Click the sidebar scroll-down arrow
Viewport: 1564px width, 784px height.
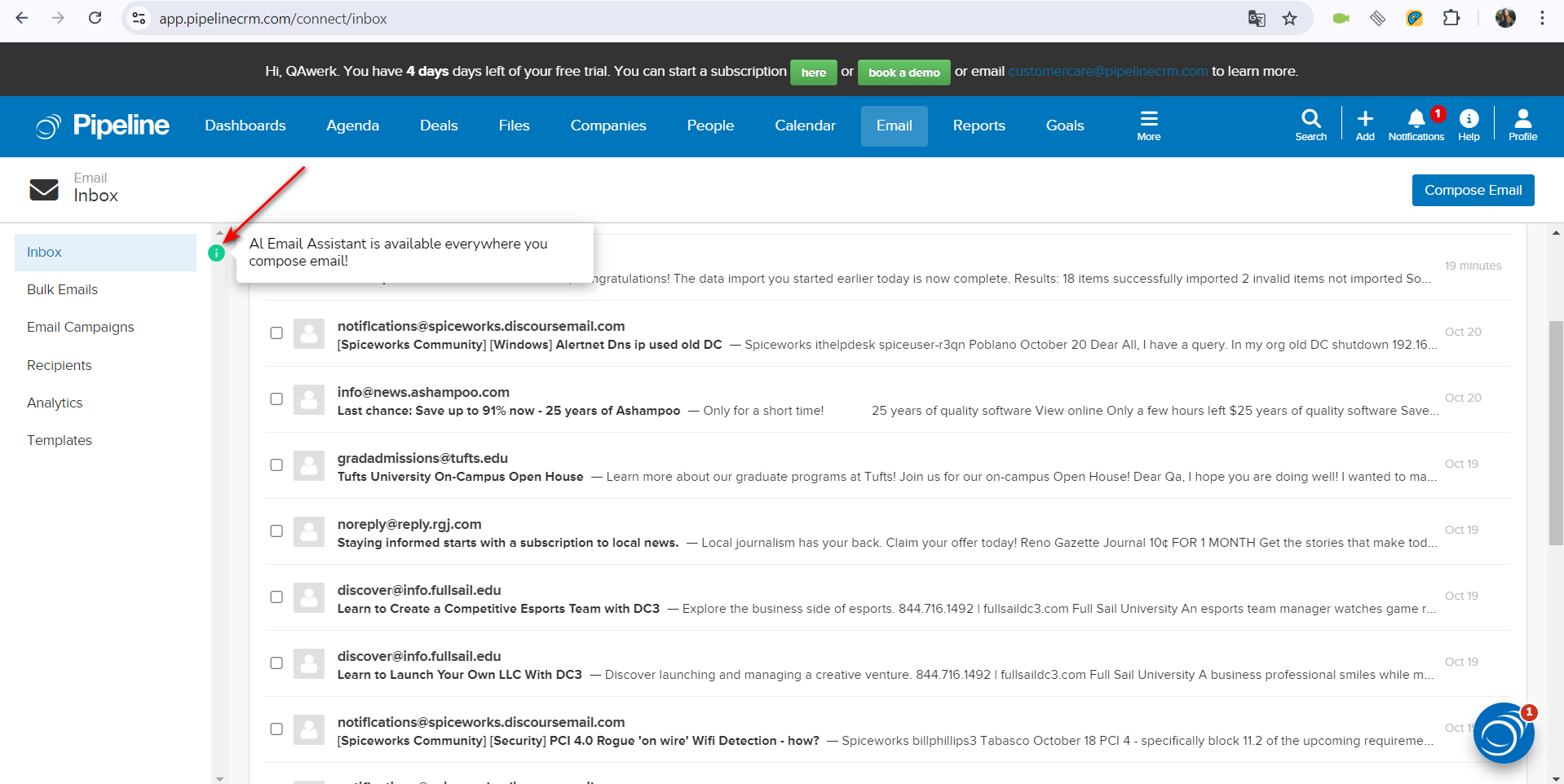(219, 779)
